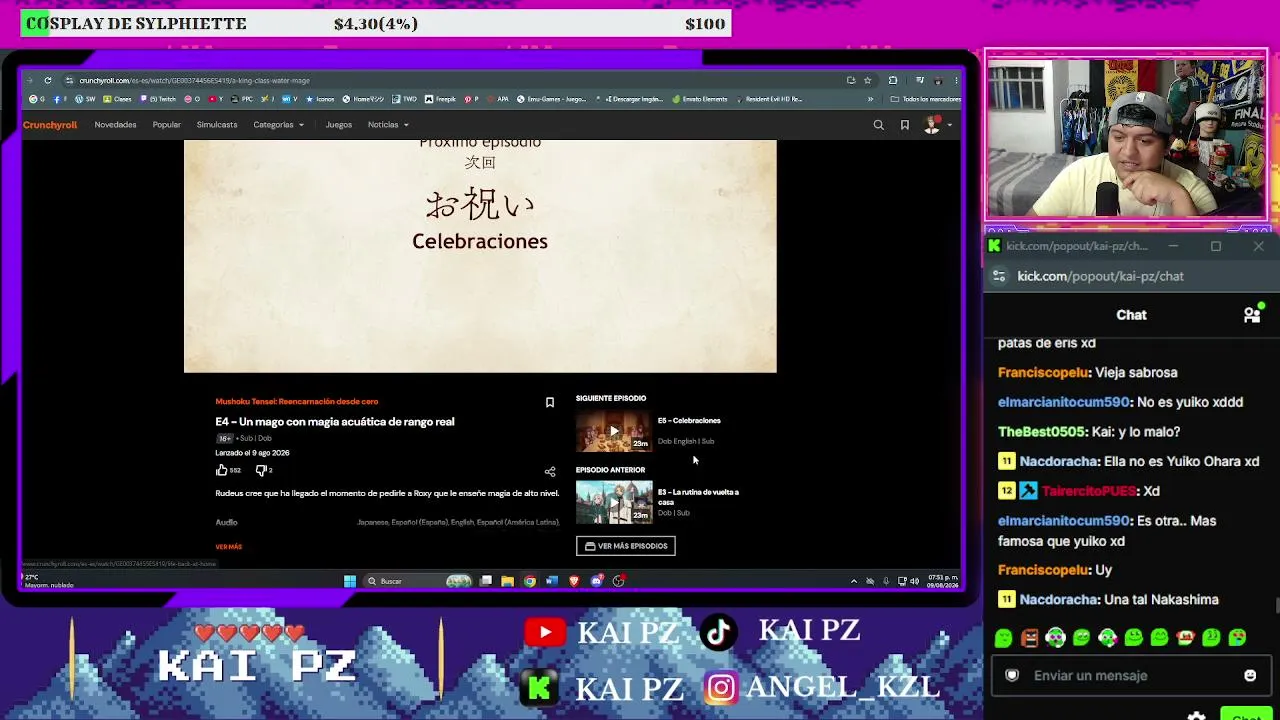1280x720 pixels.
Task: Expand the Noticias dropdown
Action: point(388,125)
